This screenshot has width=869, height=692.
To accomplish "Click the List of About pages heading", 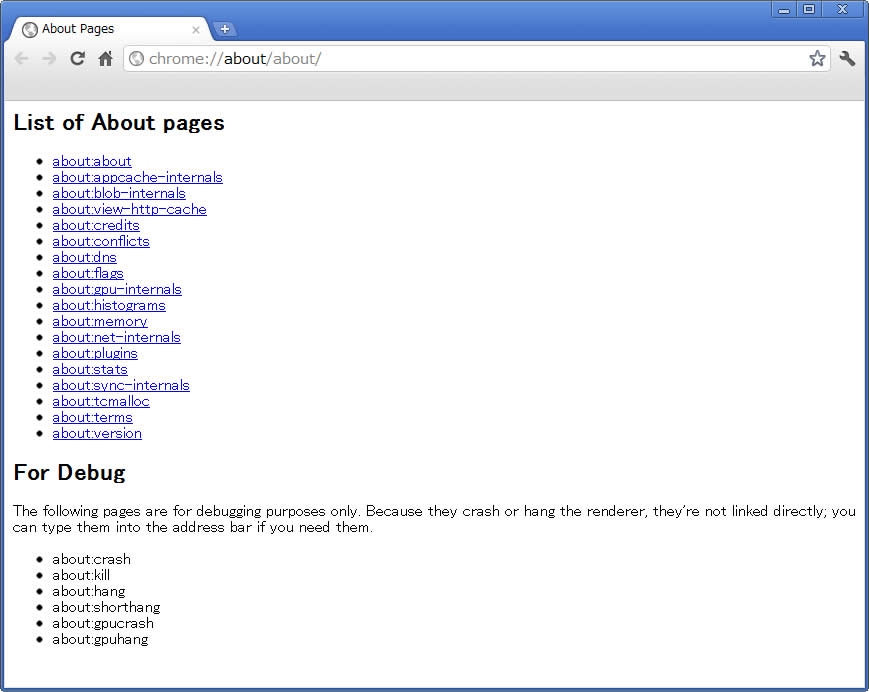I will click(x=119, y=123).
